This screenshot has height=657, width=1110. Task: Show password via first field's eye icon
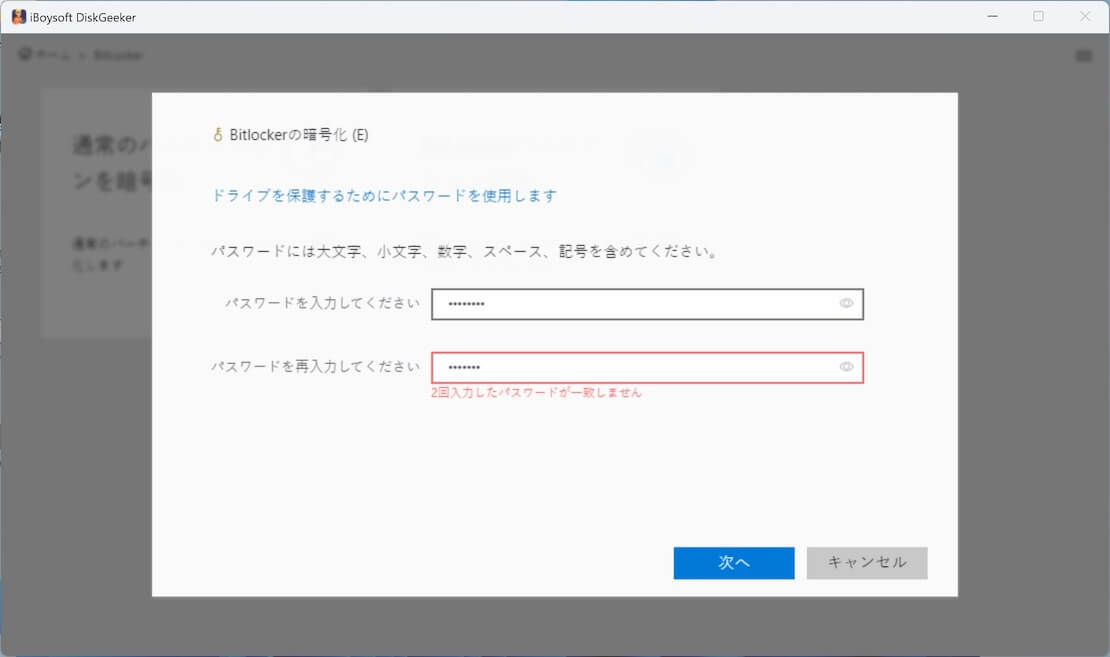846,303
